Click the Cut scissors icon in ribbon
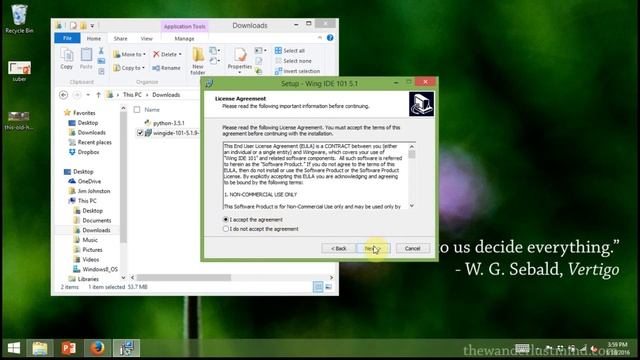640x360 pixels. tap(101, 51)
